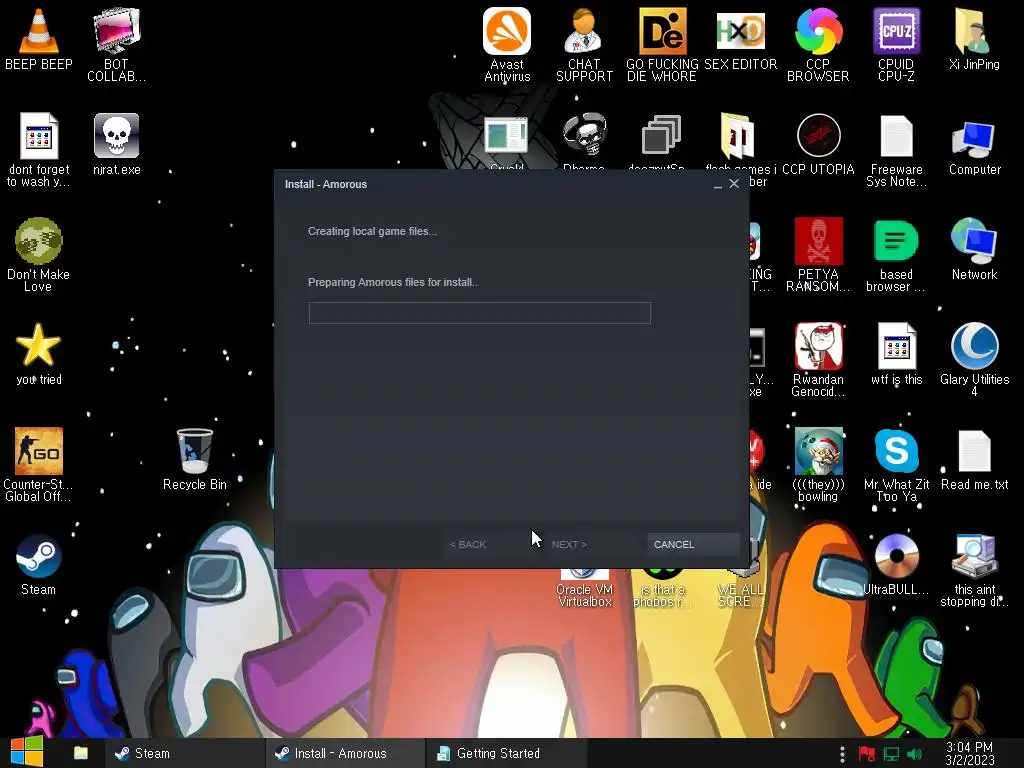Show hidden tray icons via dots

[842, 754]
